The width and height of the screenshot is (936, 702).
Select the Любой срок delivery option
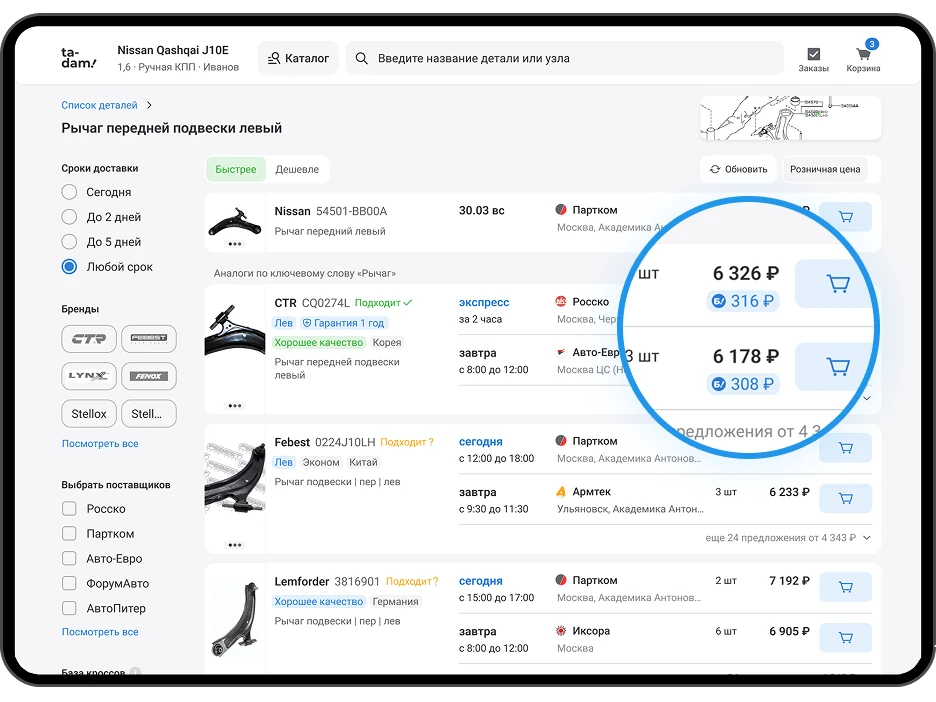[69, 267]
